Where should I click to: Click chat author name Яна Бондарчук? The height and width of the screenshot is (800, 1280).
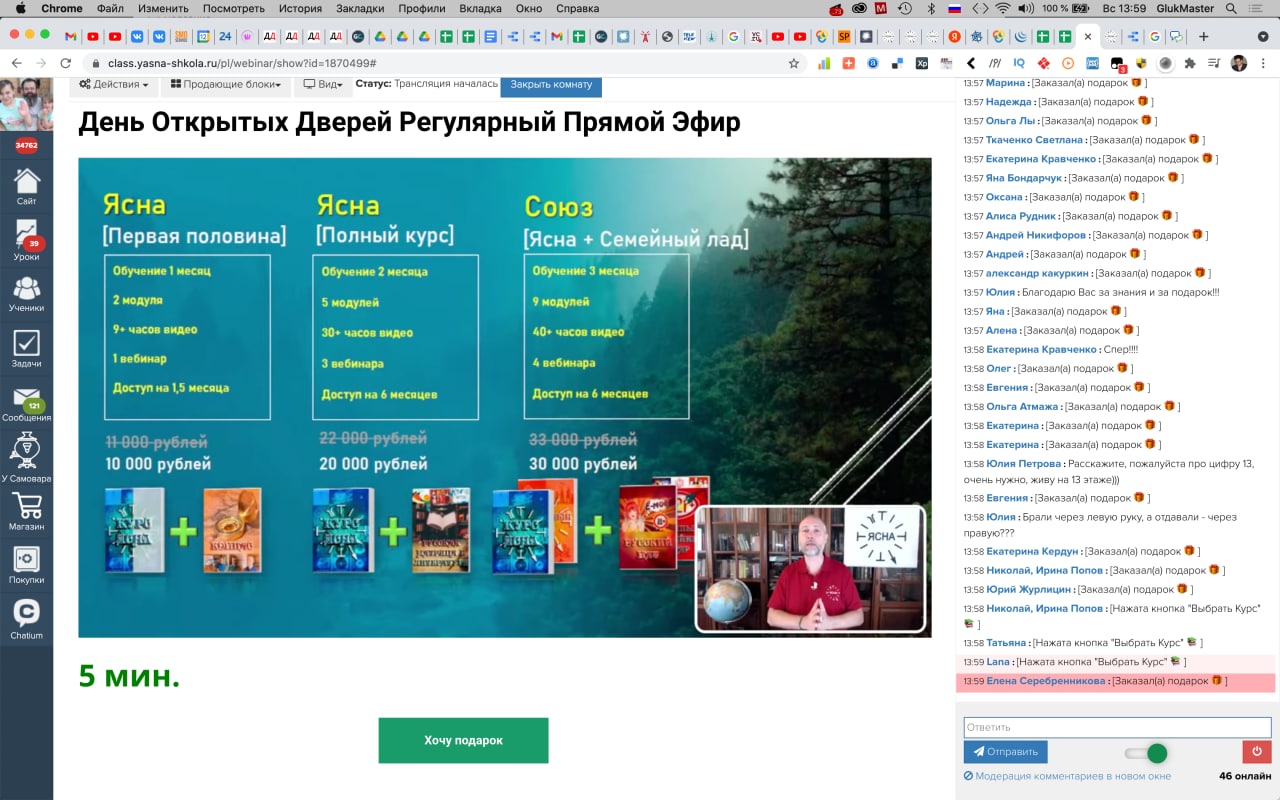click(1024, 178)
